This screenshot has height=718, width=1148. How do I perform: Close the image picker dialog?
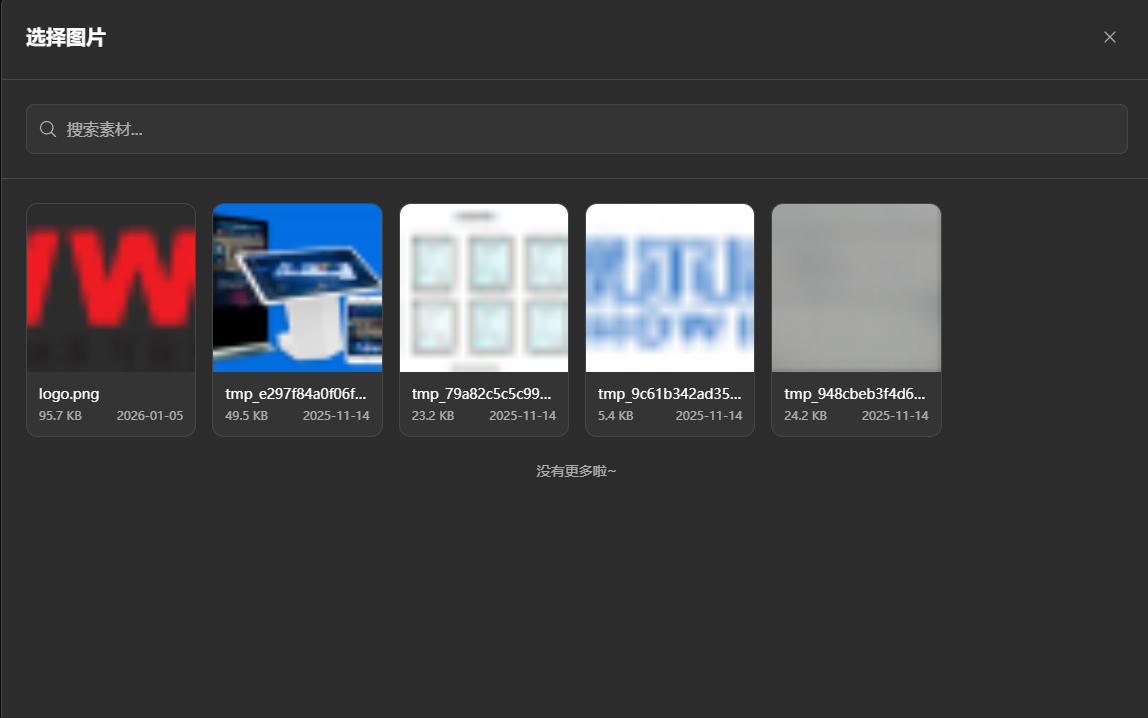(1109, 37)
